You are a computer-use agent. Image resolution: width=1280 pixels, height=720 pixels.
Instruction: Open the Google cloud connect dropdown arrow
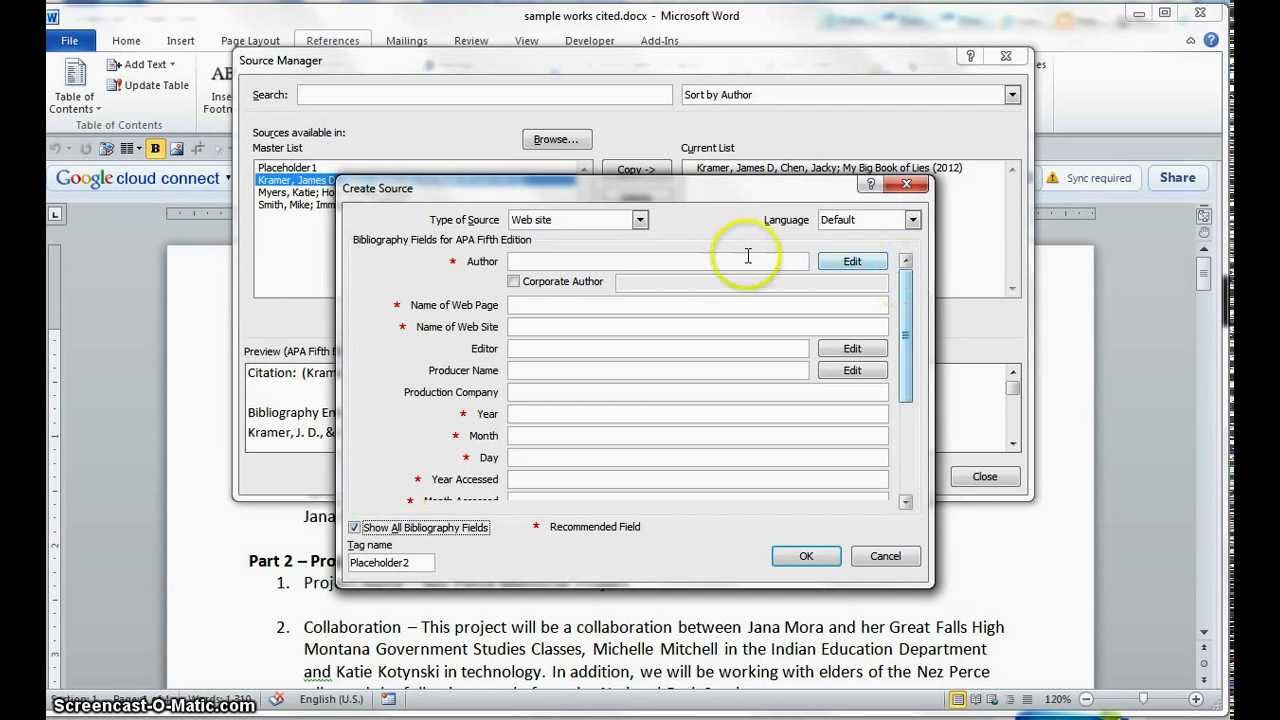point(228,179)
